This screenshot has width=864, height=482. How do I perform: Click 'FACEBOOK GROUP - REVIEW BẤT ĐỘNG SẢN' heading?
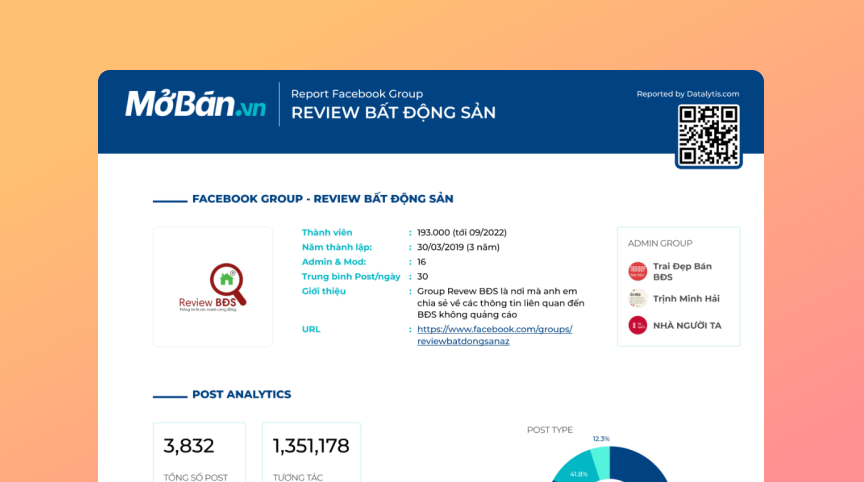pos(322,199)
